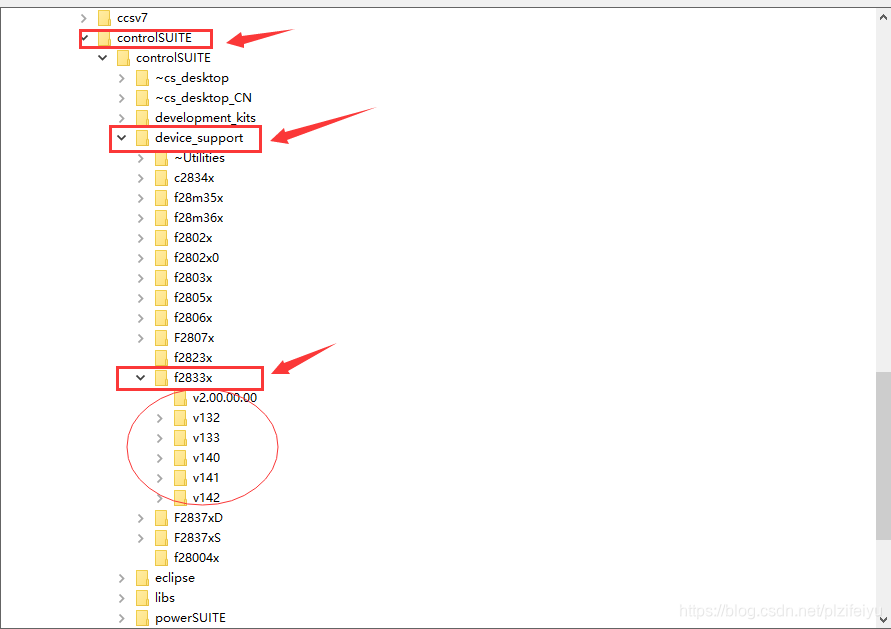Image resolution: width=891 pixels, height=629 pixels.
Task: Expand the ~Utilities folder
Action: click(141, 158)
